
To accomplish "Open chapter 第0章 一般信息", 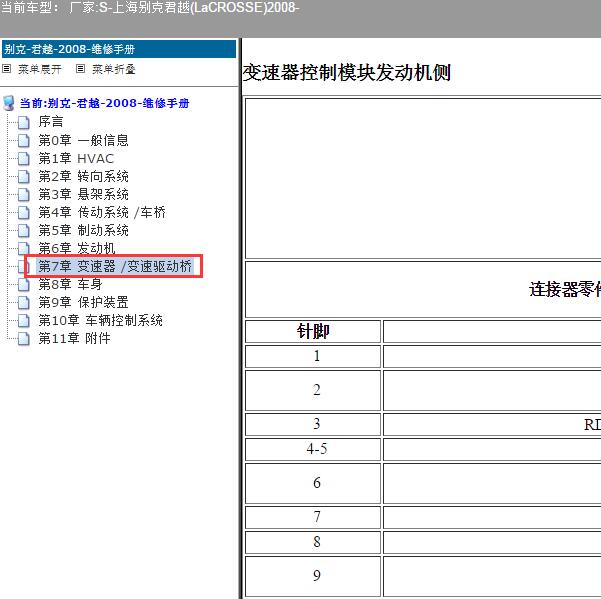I will coord(84,140).
